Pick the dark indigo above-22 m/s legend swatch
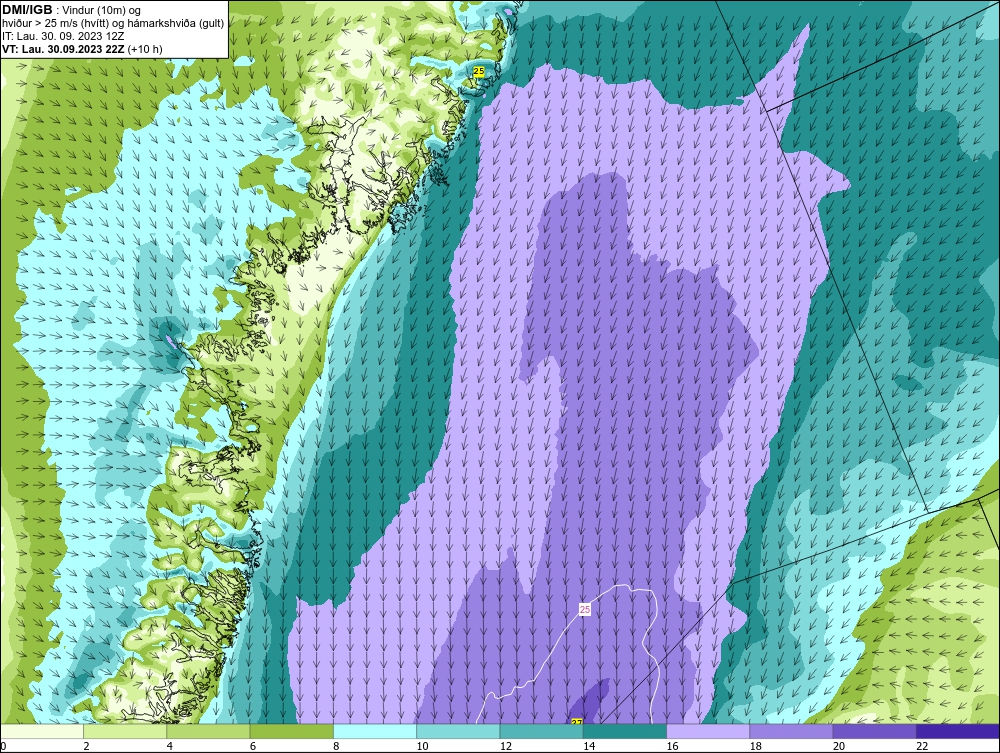The width and height of the screenshot is (1000, 753). point(958,731)
